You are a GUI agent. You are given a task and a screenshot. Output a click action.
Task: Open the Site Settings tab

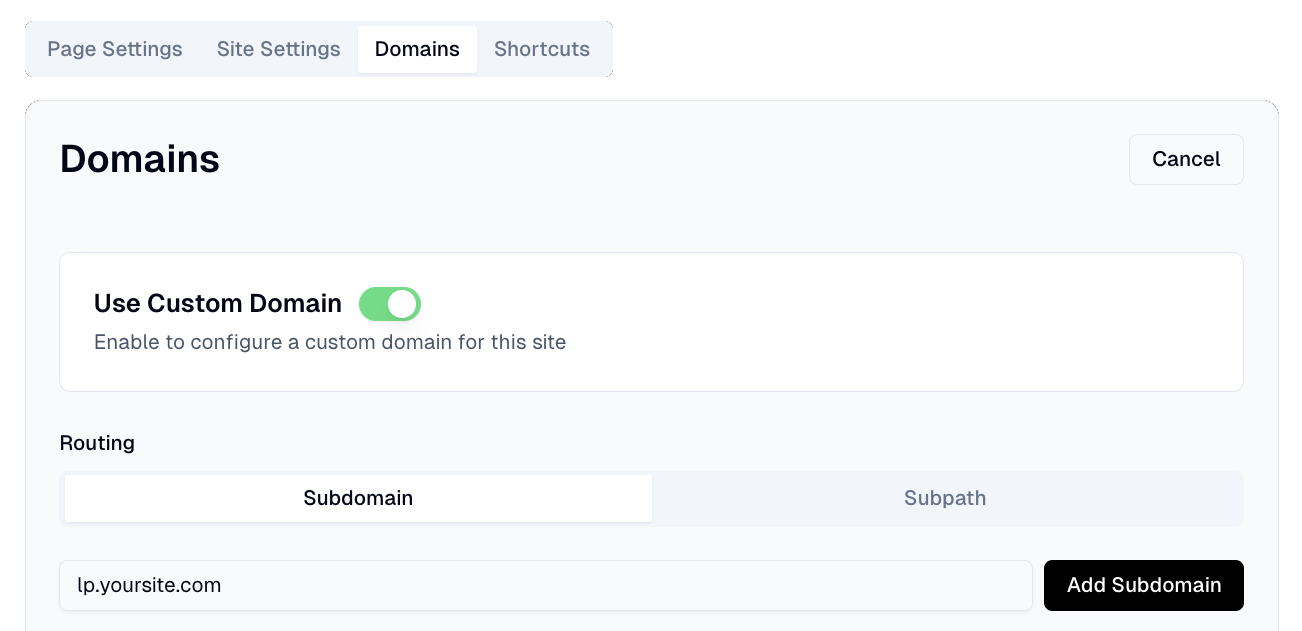click(278, 48)
